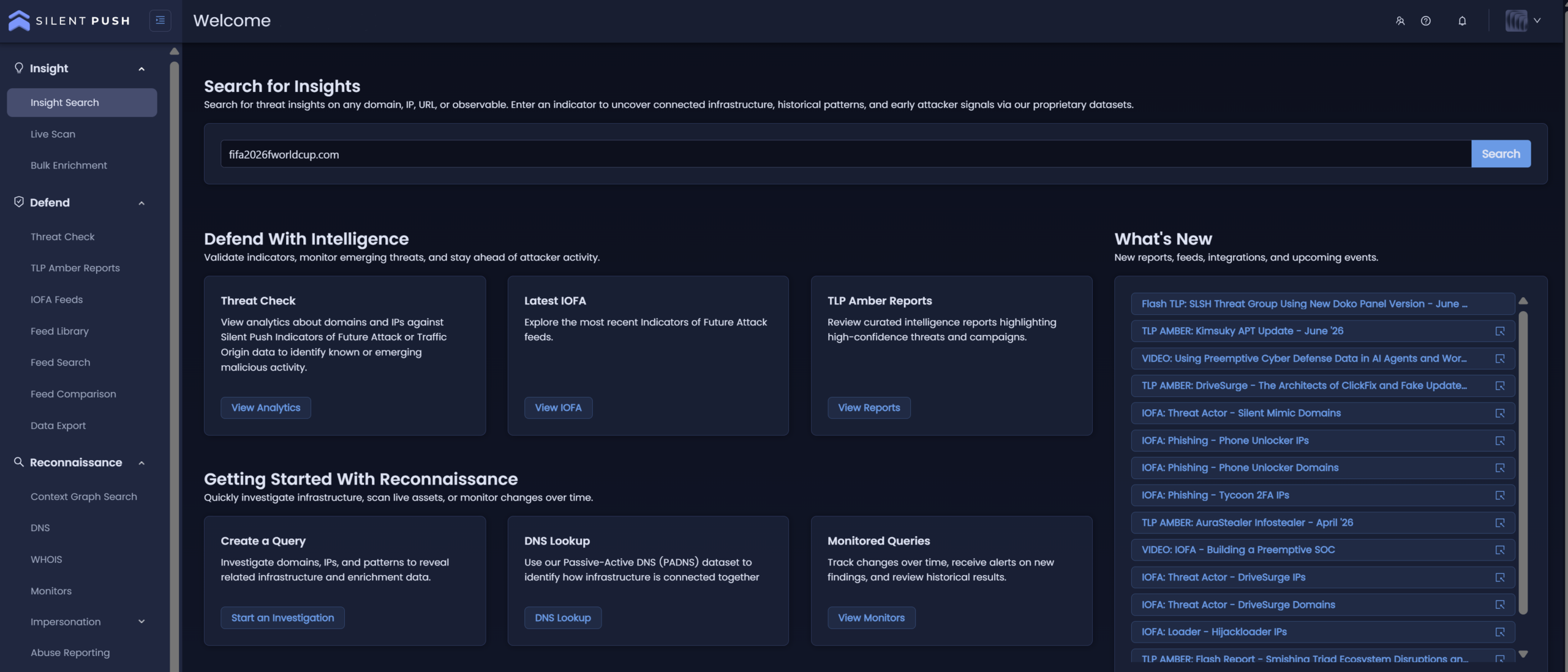
Task: Click What's New list scroll up arrow
Action: pyautogui.click(x=1523, y=301)
